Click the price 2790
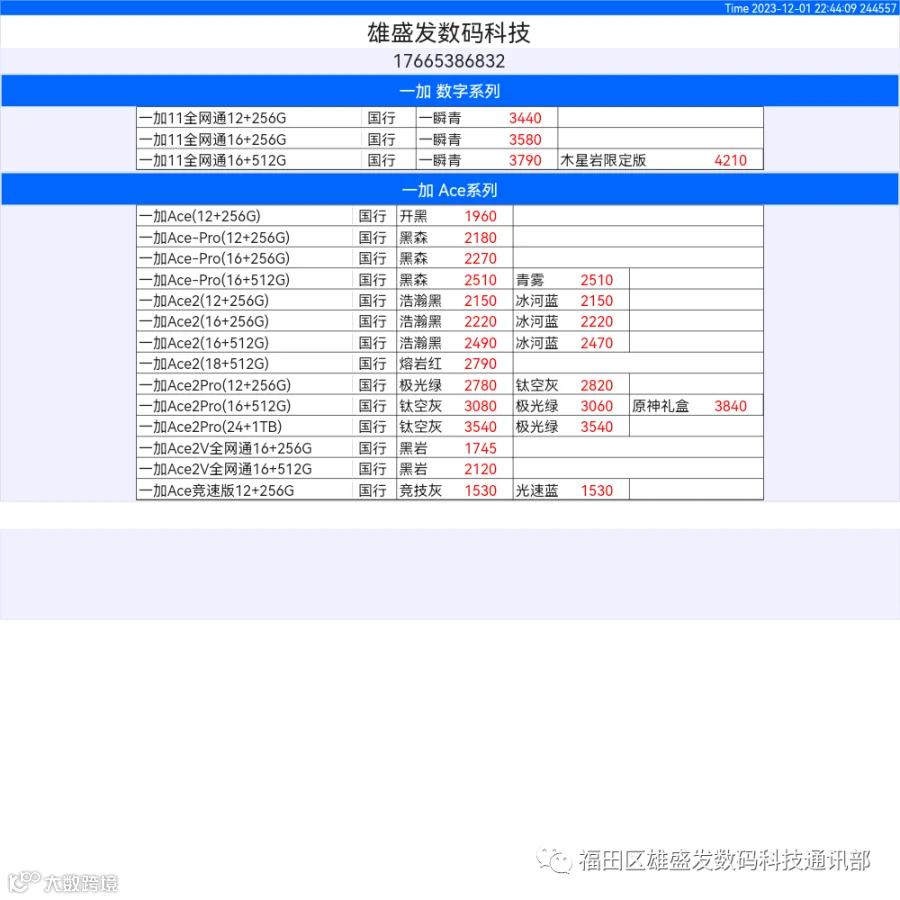 (x=480, y=364)
